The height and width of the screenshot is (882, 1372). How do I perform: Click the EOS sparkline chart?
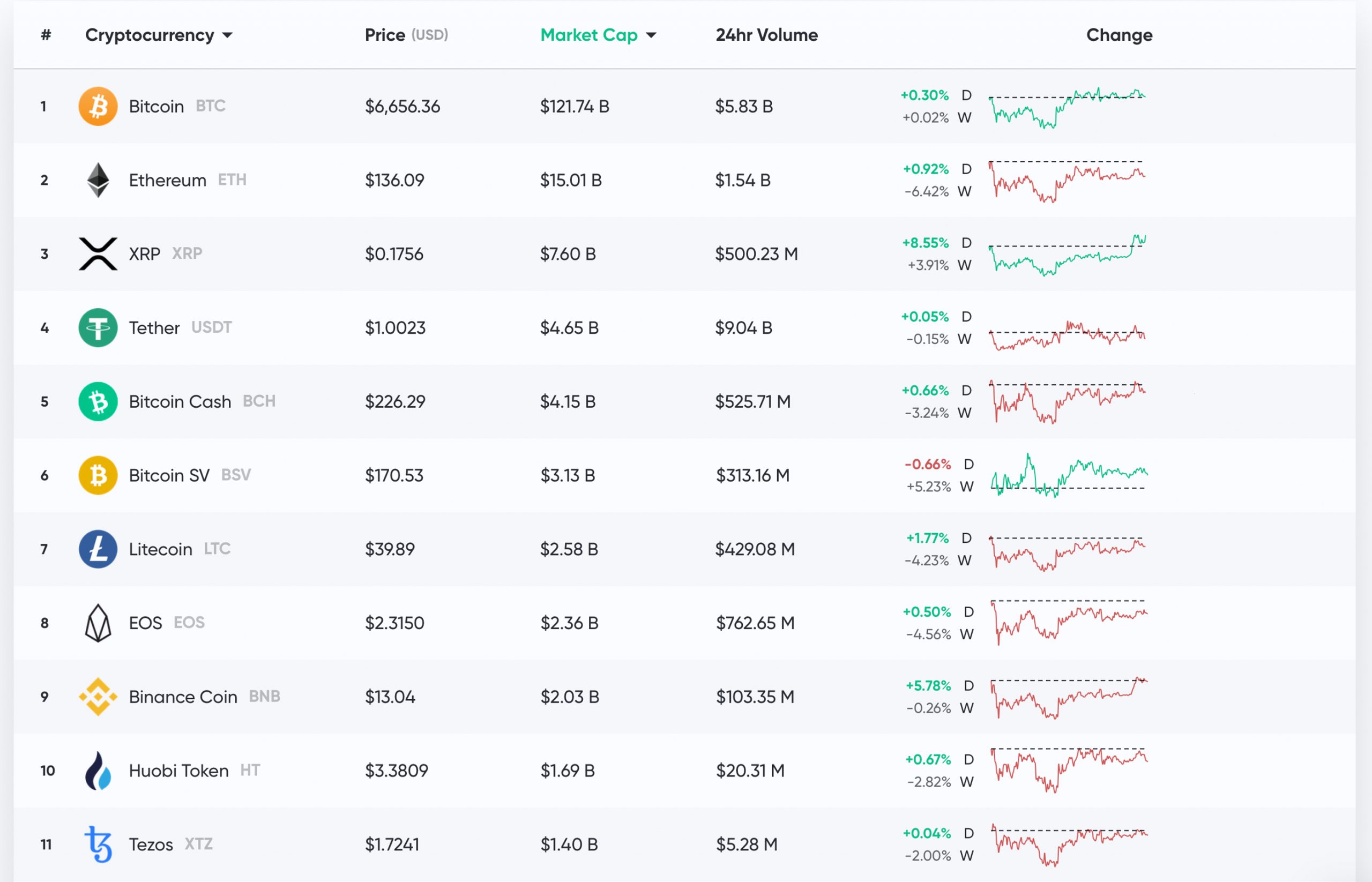[1069, 623]
